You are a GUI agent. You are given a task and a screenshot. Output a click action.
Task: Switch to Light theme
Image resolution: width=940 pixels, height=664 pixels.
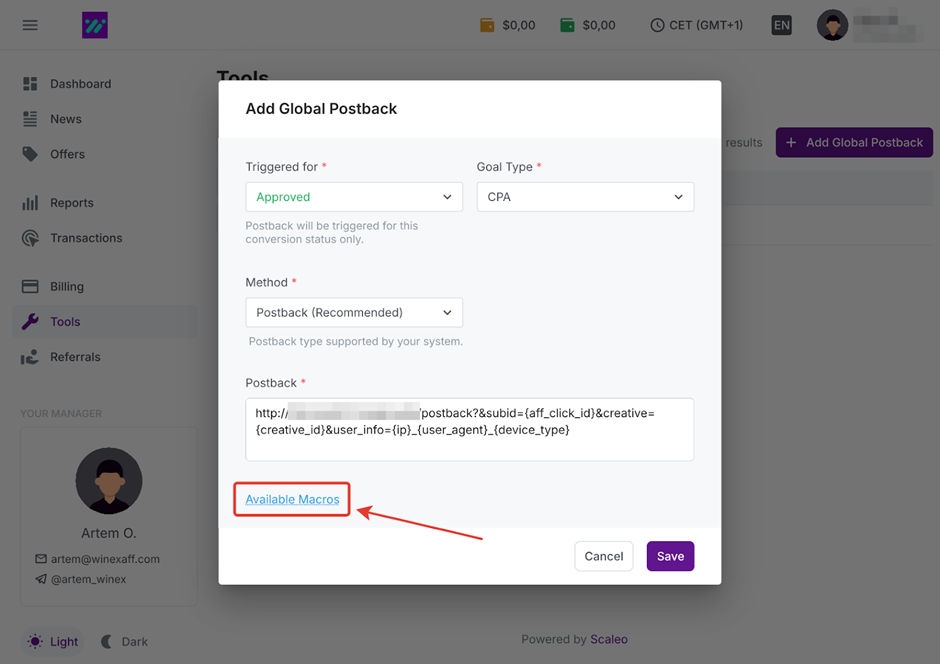point(52,642)
